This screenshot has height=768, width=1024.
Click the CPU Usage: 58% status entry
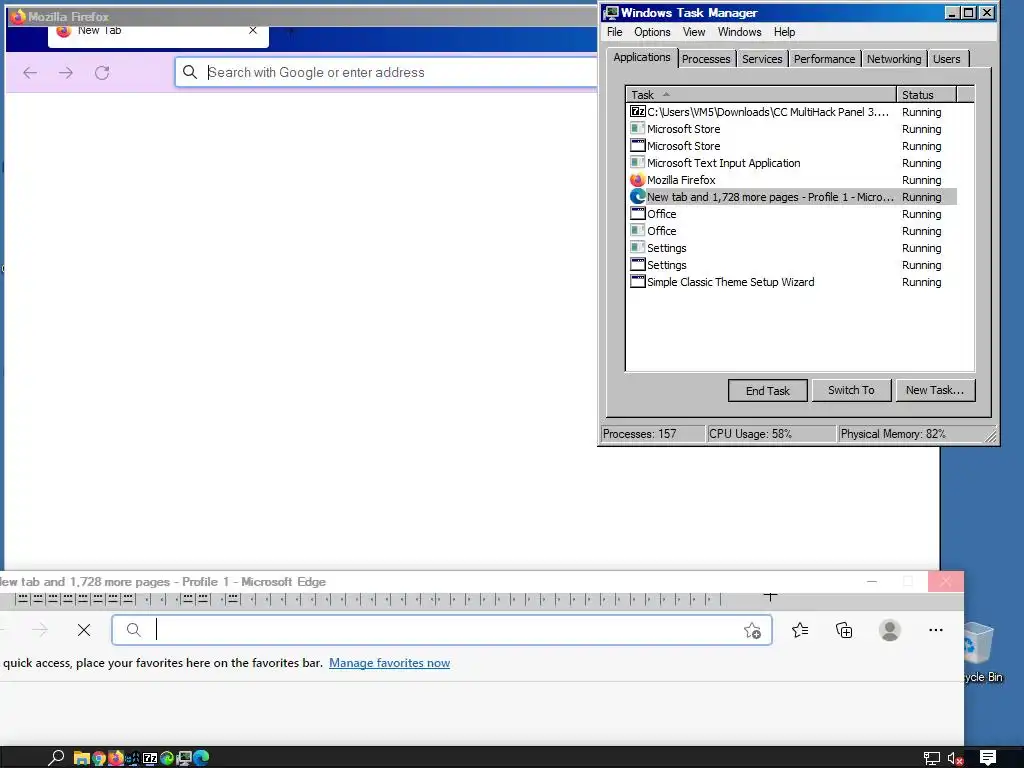771,434
